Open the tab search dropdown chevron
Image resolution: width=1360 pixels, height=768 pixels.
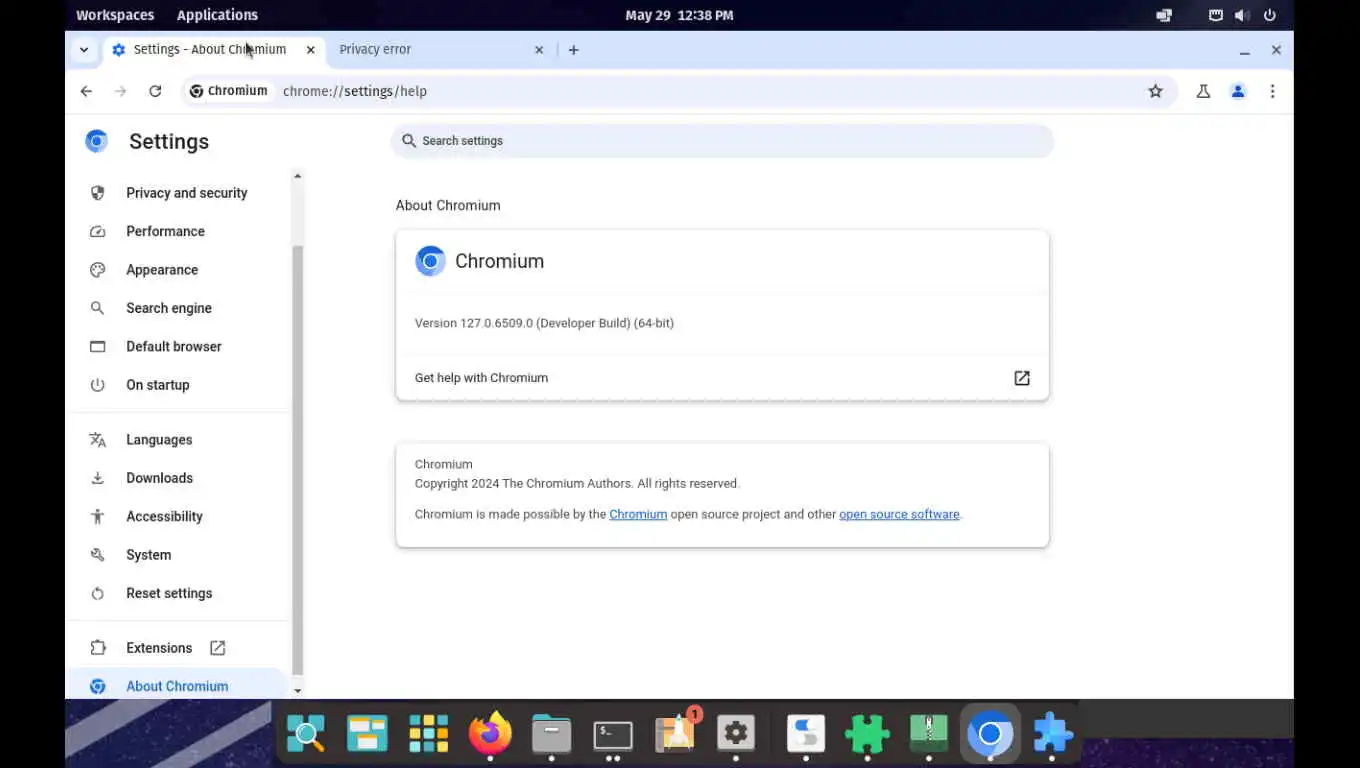[x=84, y=49]
